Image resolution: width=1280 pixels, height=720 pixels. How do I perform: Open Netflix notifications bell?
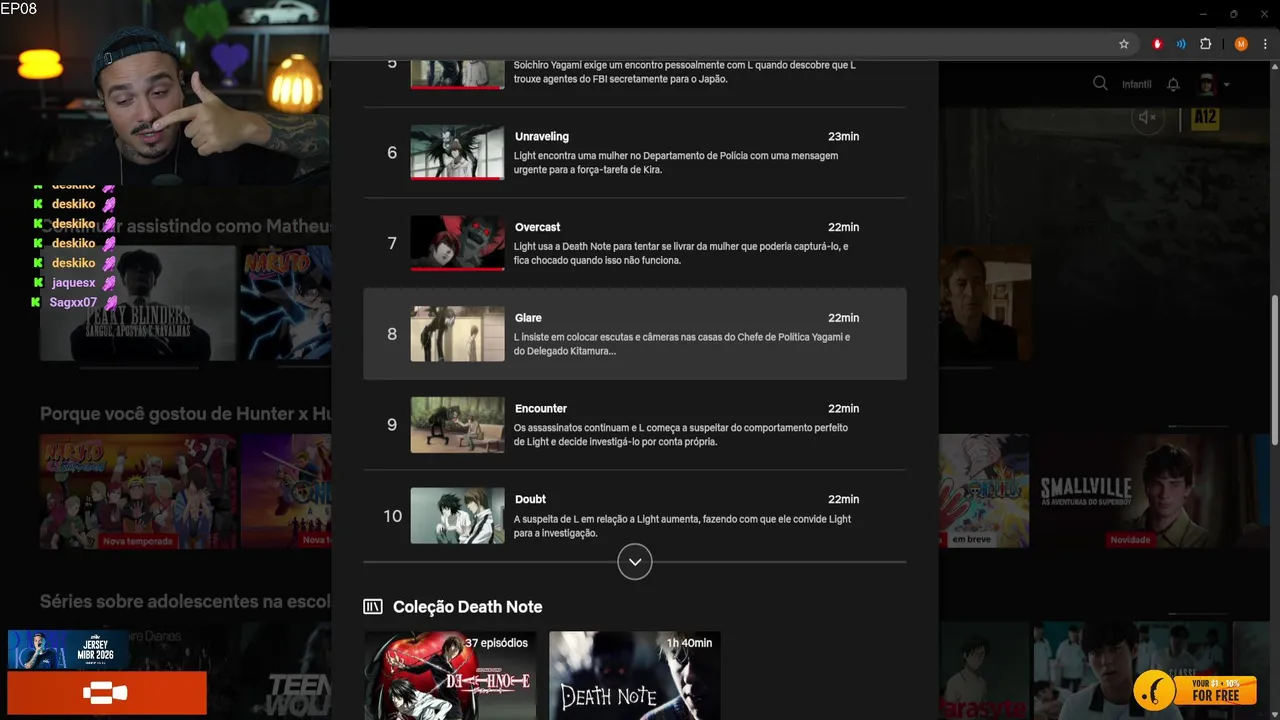click(x=1174, y=84)
